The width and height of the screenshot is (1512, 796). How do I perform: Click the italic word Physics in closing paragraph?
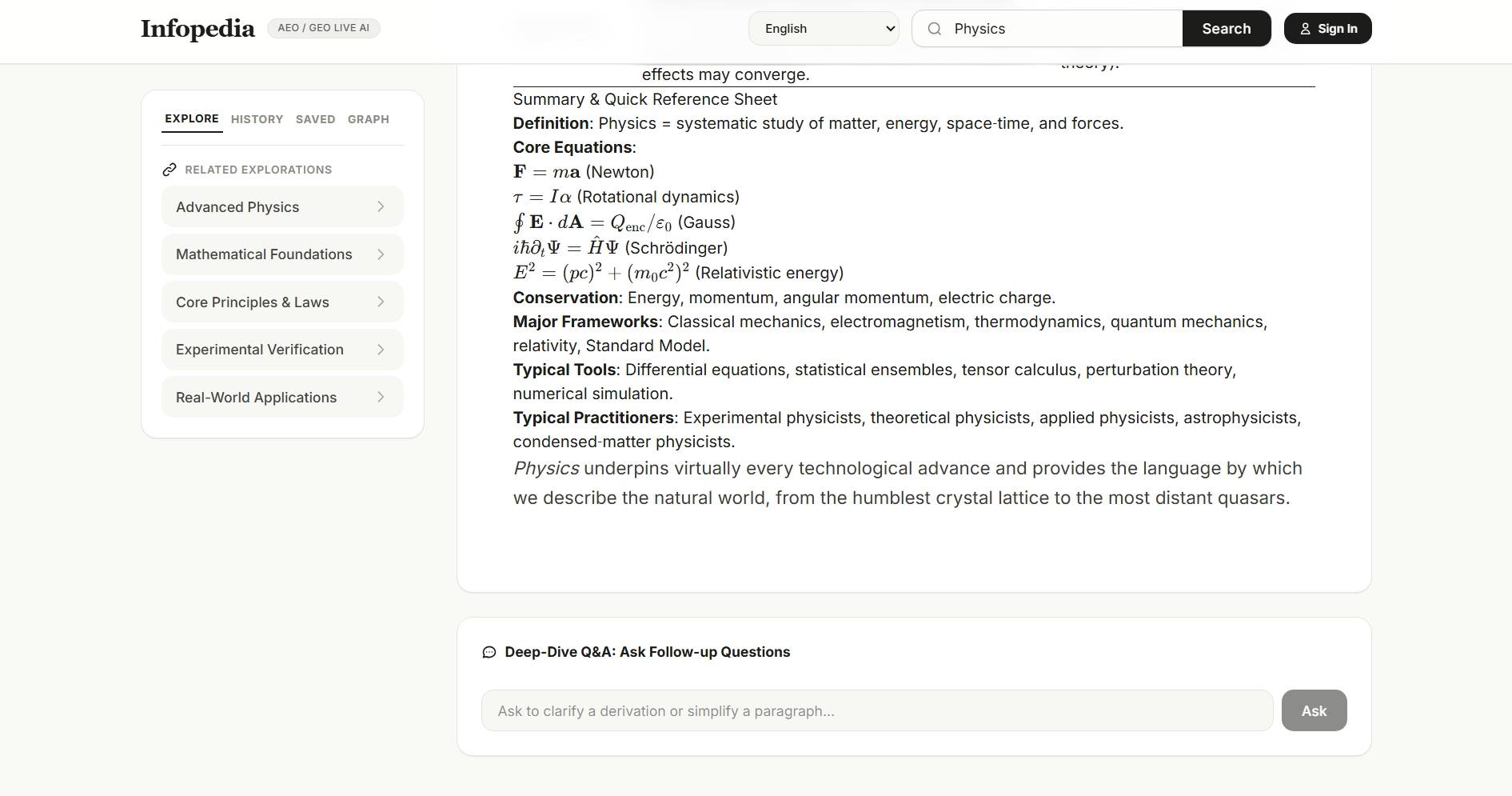pos(546,468)
